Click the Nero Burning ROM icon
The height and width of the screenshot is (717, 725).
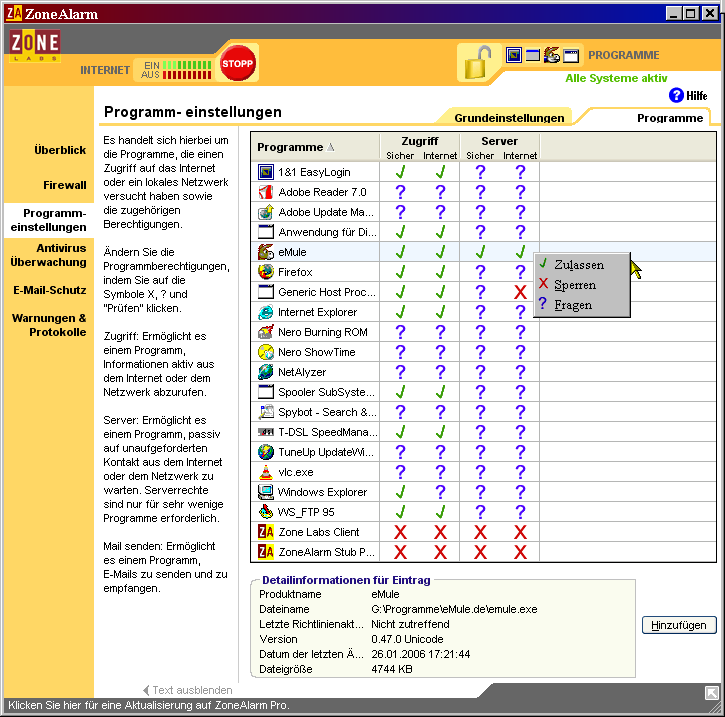coord(266,332)
